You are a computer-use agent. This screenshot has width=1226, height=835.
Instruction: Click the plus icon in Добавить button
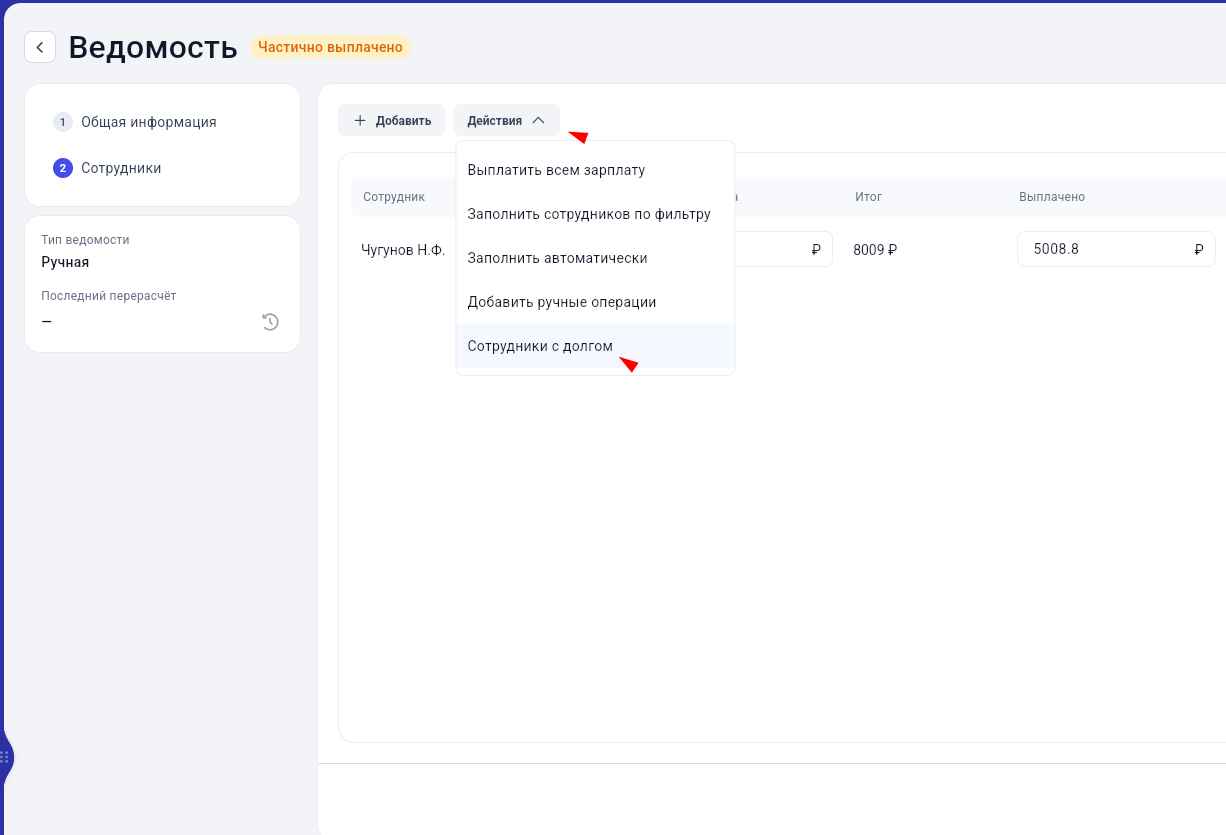(x=360, y=120)
